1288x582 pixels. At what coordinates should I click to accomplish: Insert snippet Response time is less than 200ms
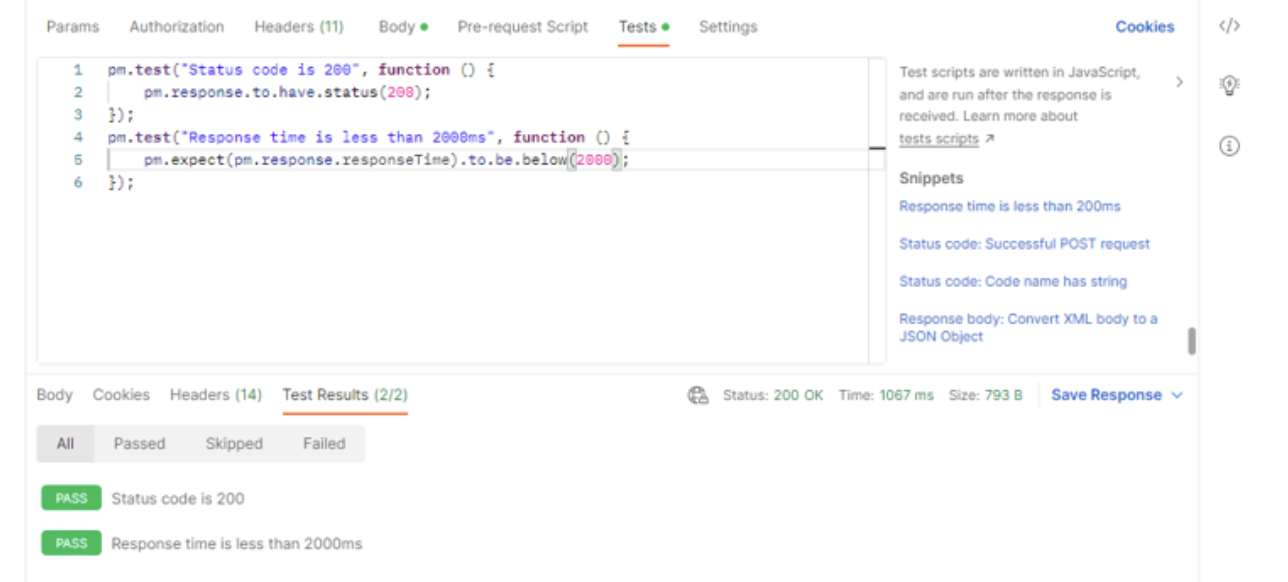(x=1010, y=206)
